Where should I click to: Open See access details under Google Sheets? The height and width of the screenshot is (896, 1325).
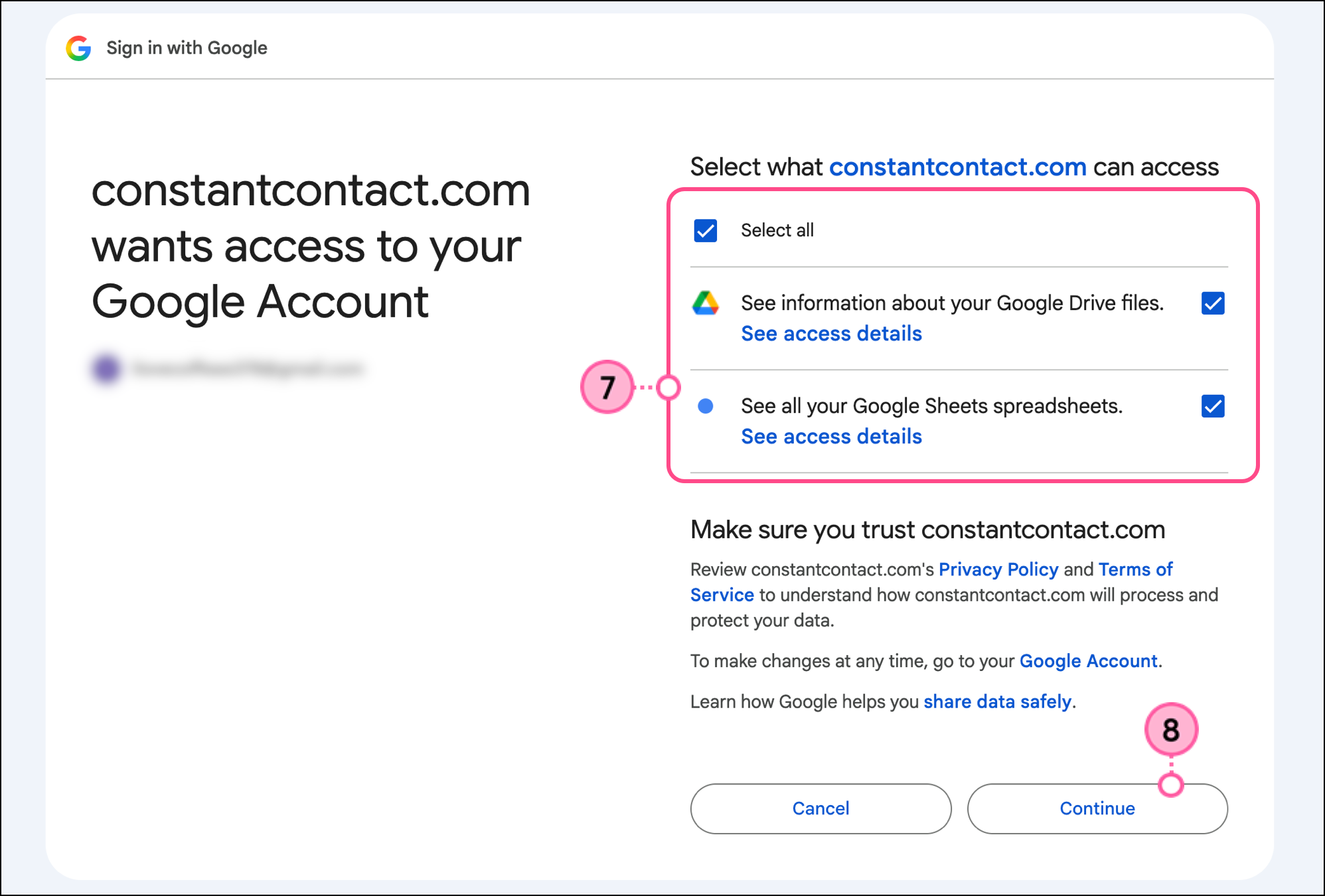(x=831, y=436)
